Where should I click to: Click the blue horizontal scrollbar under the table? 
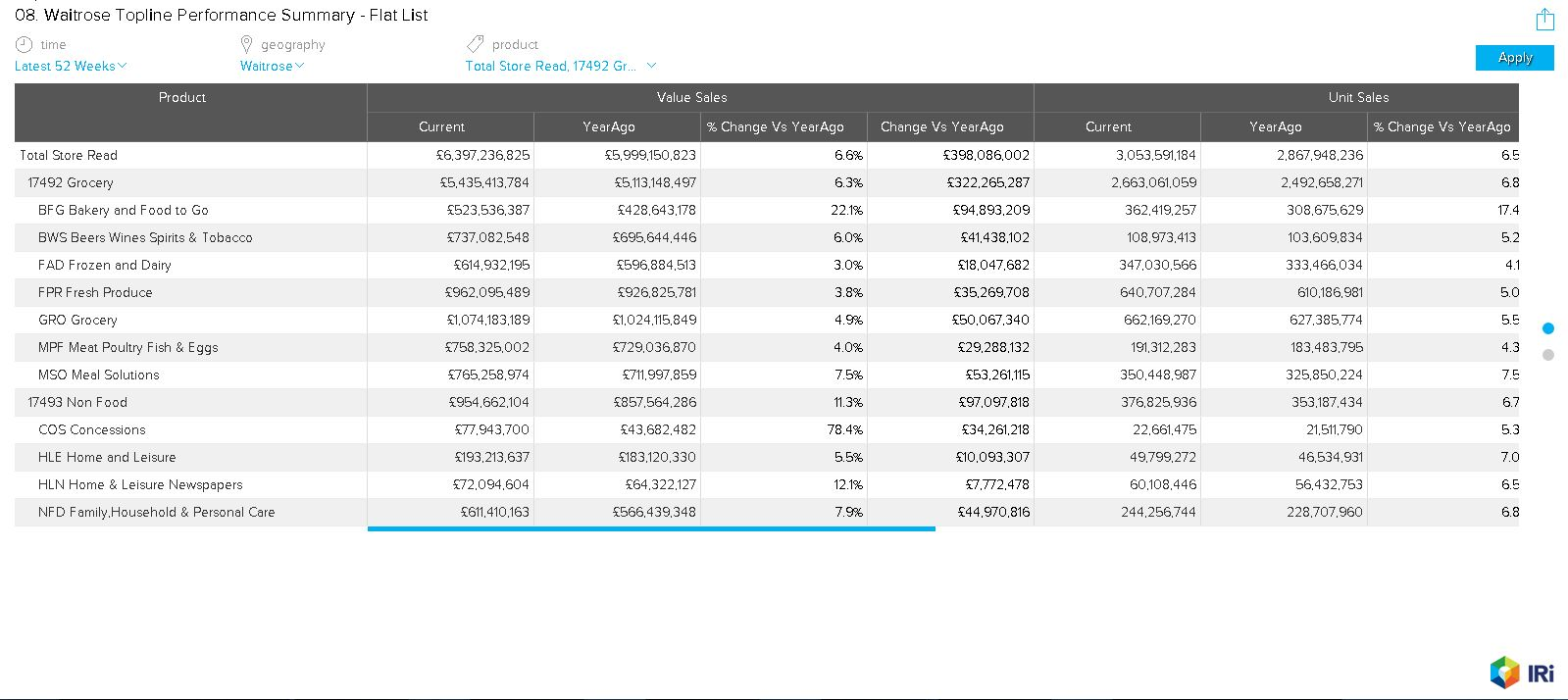tap(651, 529)
